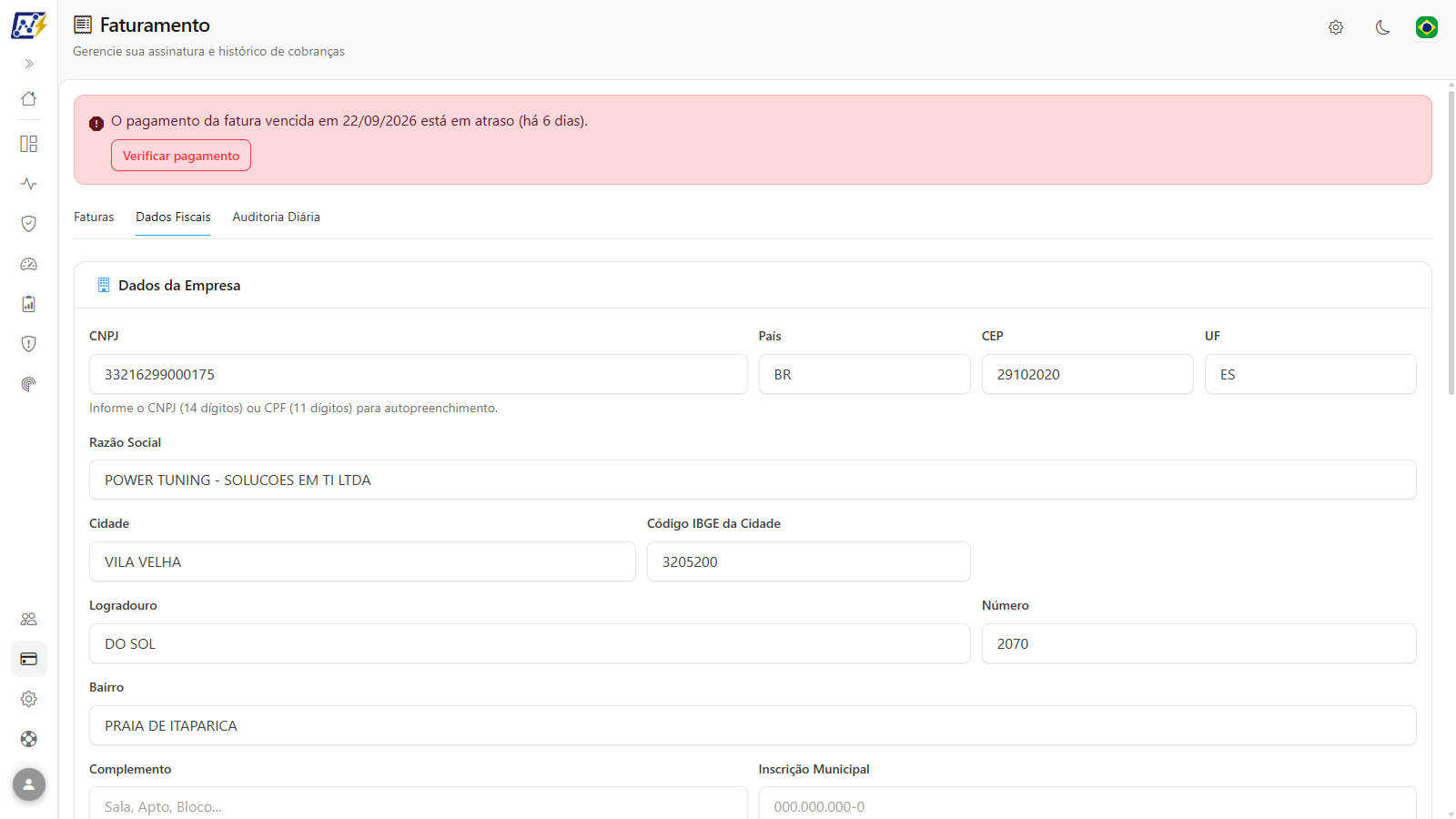Open settings gear in top header

(1336, 27)
